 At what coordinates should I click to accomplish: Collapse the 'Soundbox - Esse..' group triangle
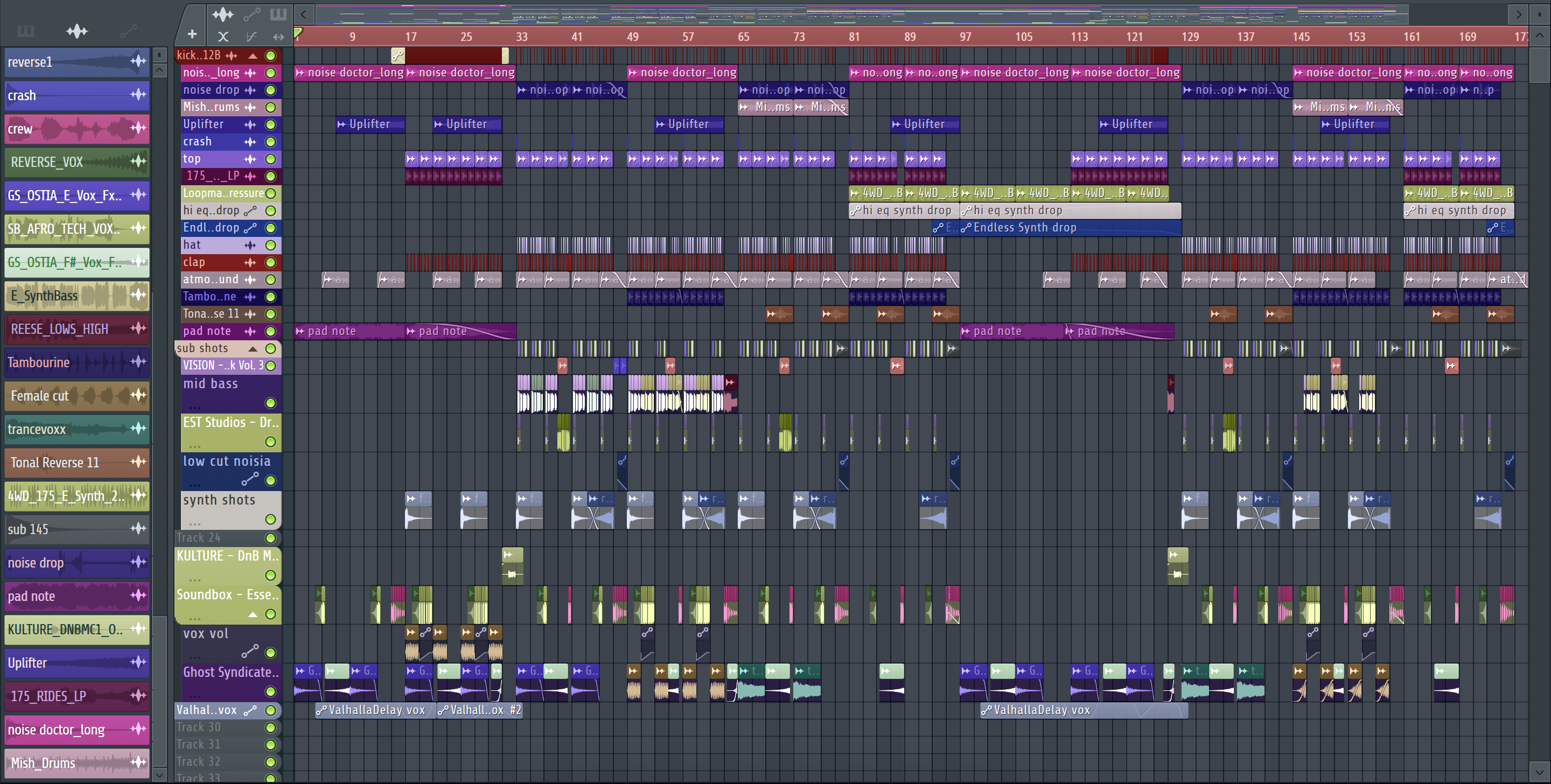pos(253,614)
